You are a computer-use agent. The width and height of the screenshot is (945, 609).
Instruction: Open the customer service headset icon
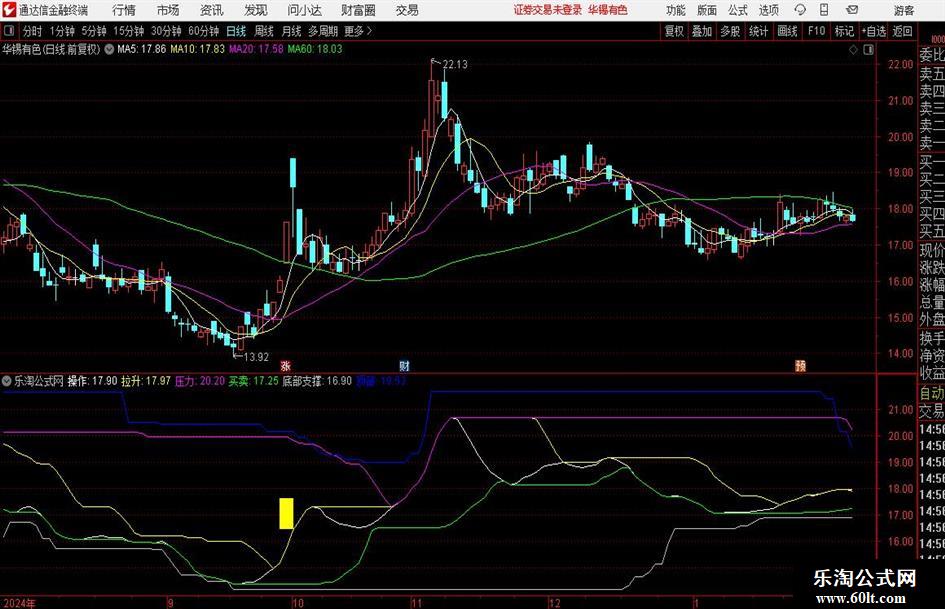(x=800, y=10)
